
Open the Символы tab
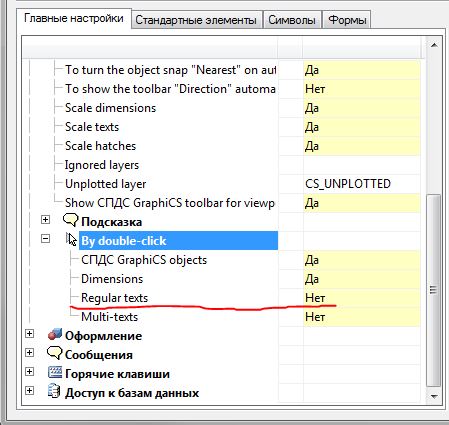coord(292,20)
